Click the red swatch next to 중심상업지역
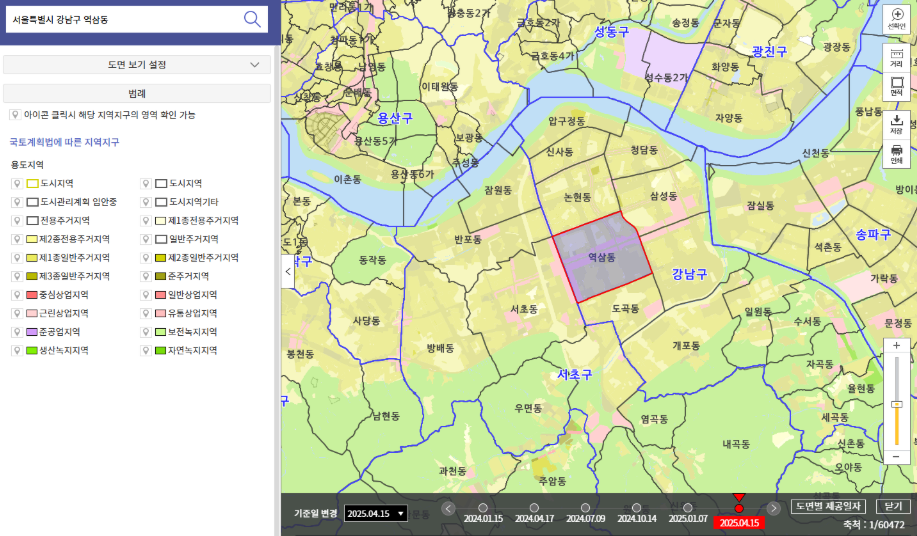This screenshot has height=536, width=917. click(x=32, y=295)
